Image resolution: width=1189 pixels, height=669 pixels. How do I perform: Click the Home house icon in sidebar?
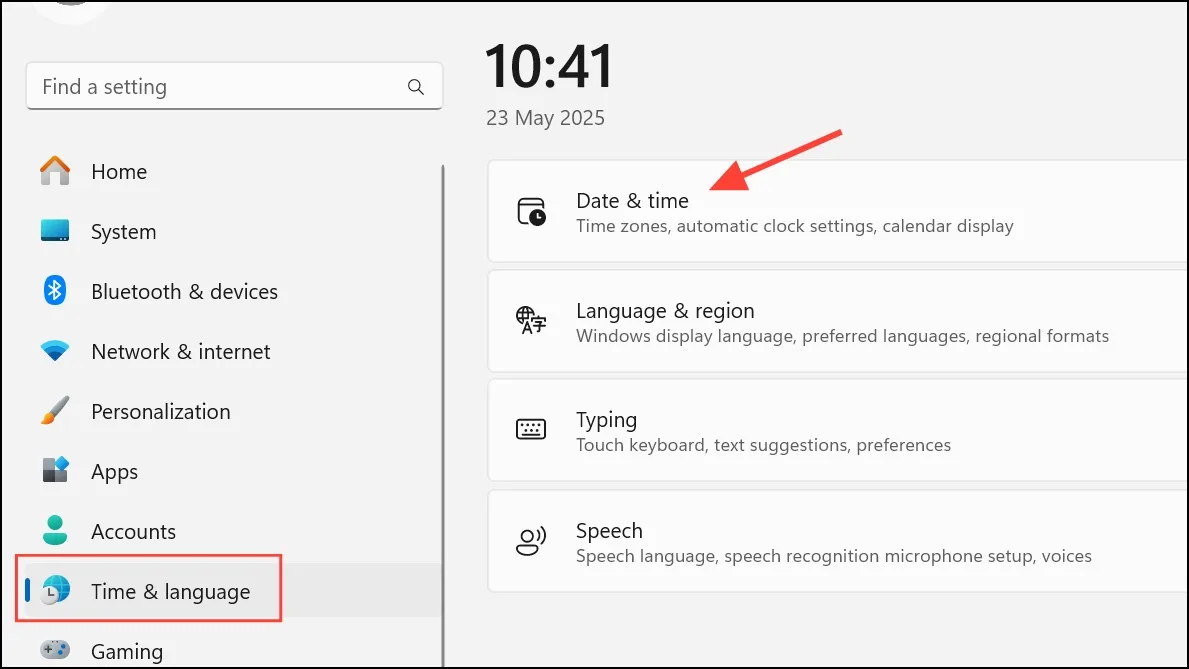pos(55,171)
